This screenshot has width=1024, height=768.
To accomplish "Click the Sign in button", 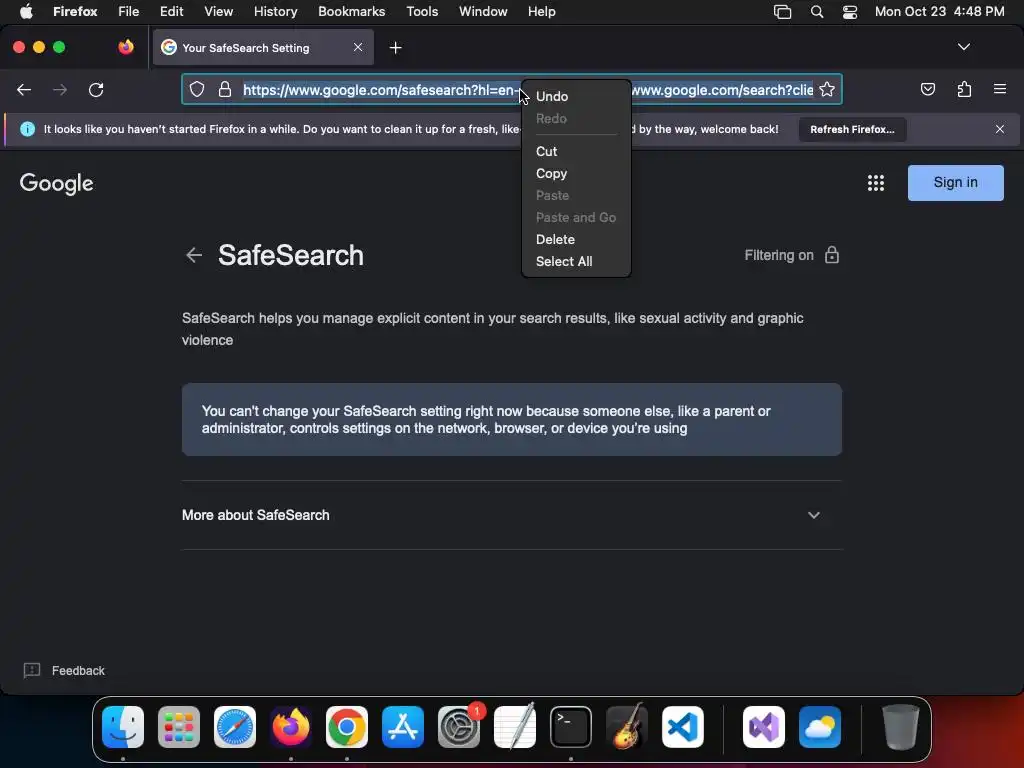I will (955, 183).
